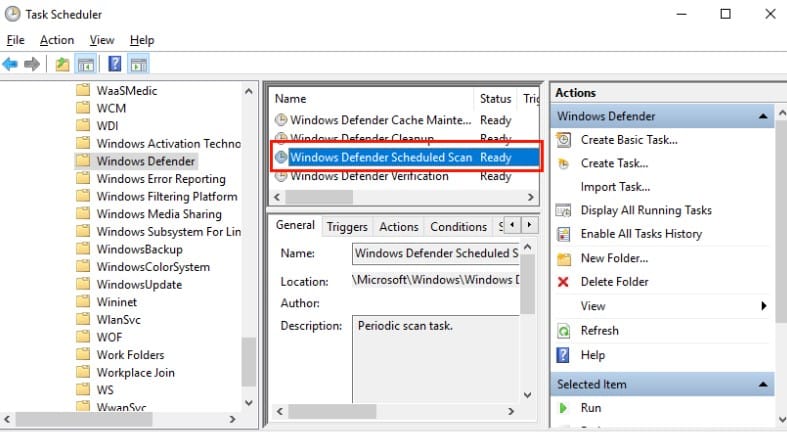Click the Up one level folder icon
Screen dimensions: 787x432
(62, 64)
